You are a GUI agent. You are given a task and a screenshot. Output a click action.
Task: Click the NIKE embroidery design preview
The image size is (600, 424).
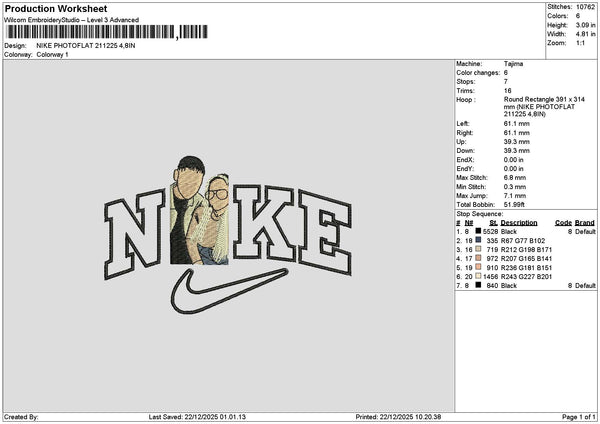click(x=228, y=235)
